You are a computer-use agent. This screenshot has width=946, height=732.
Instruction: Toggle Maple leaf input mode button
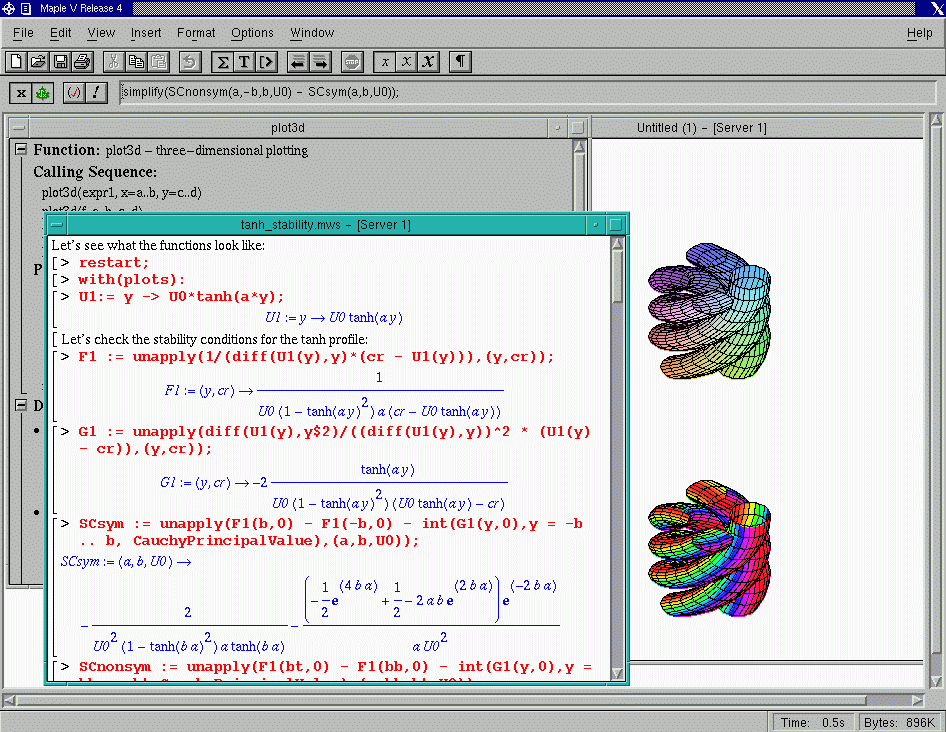click(x=42, y=93)
